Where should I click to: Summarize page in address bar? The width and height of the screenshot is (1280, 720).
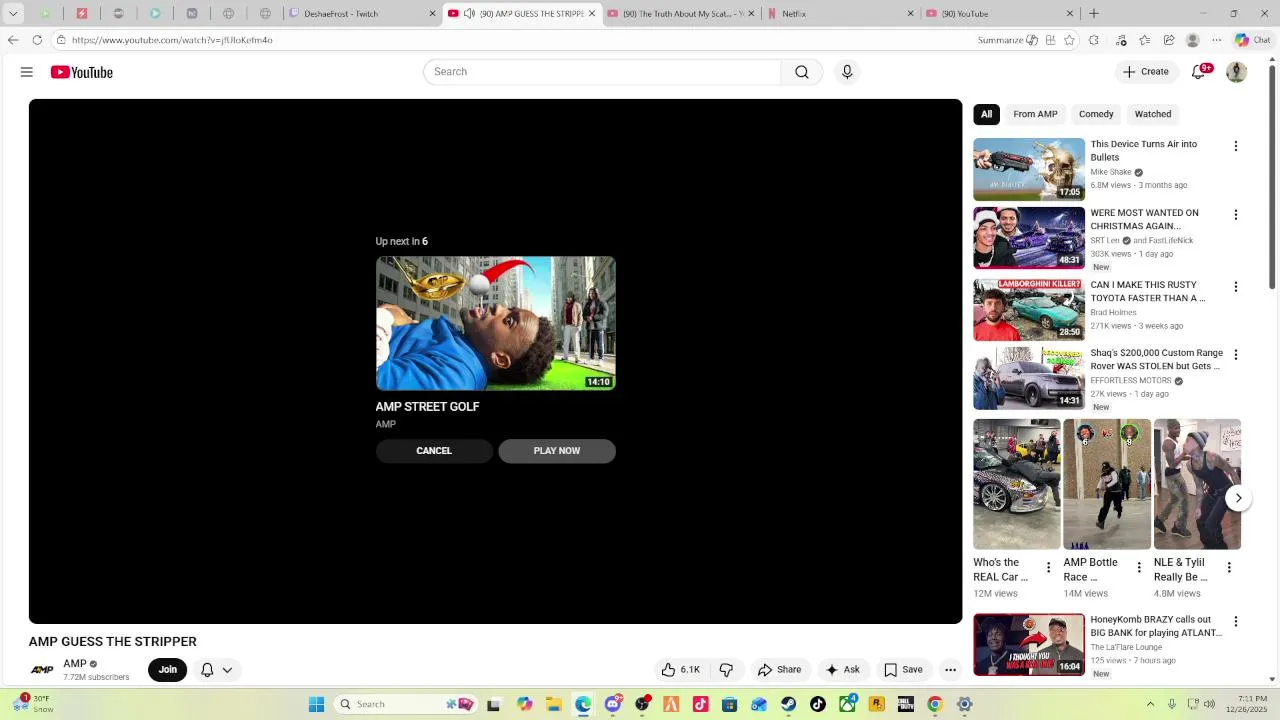point(1008,40)
